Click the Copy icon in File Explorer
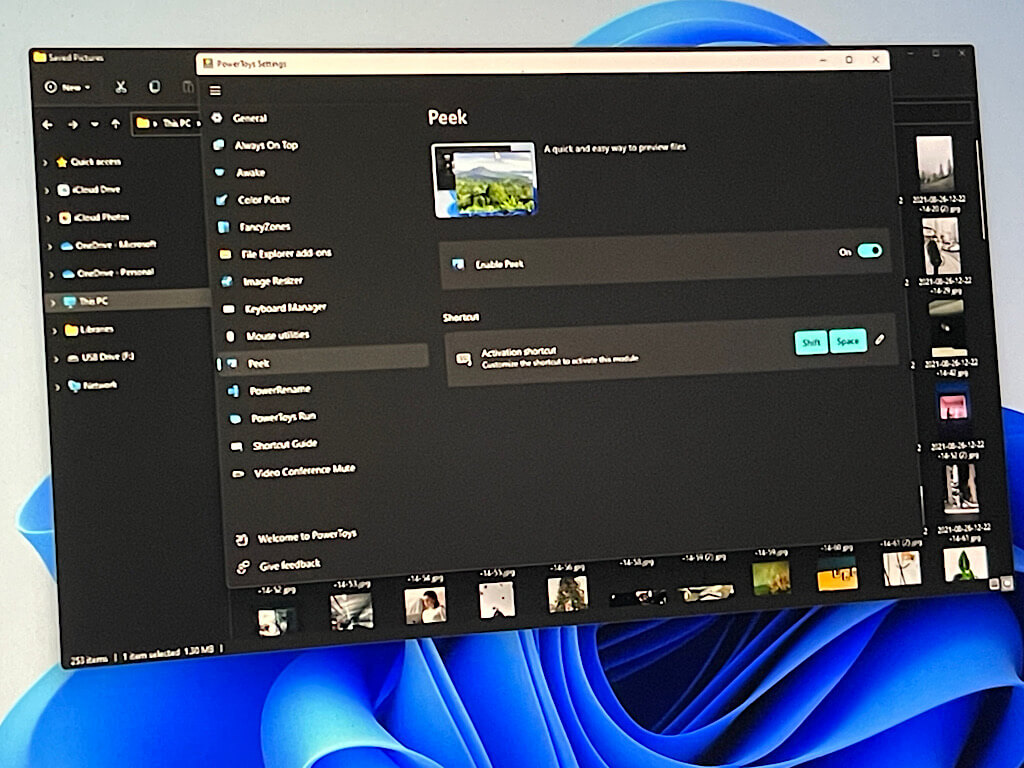The width and height of the screenshot is (1024, 768). 155,87
